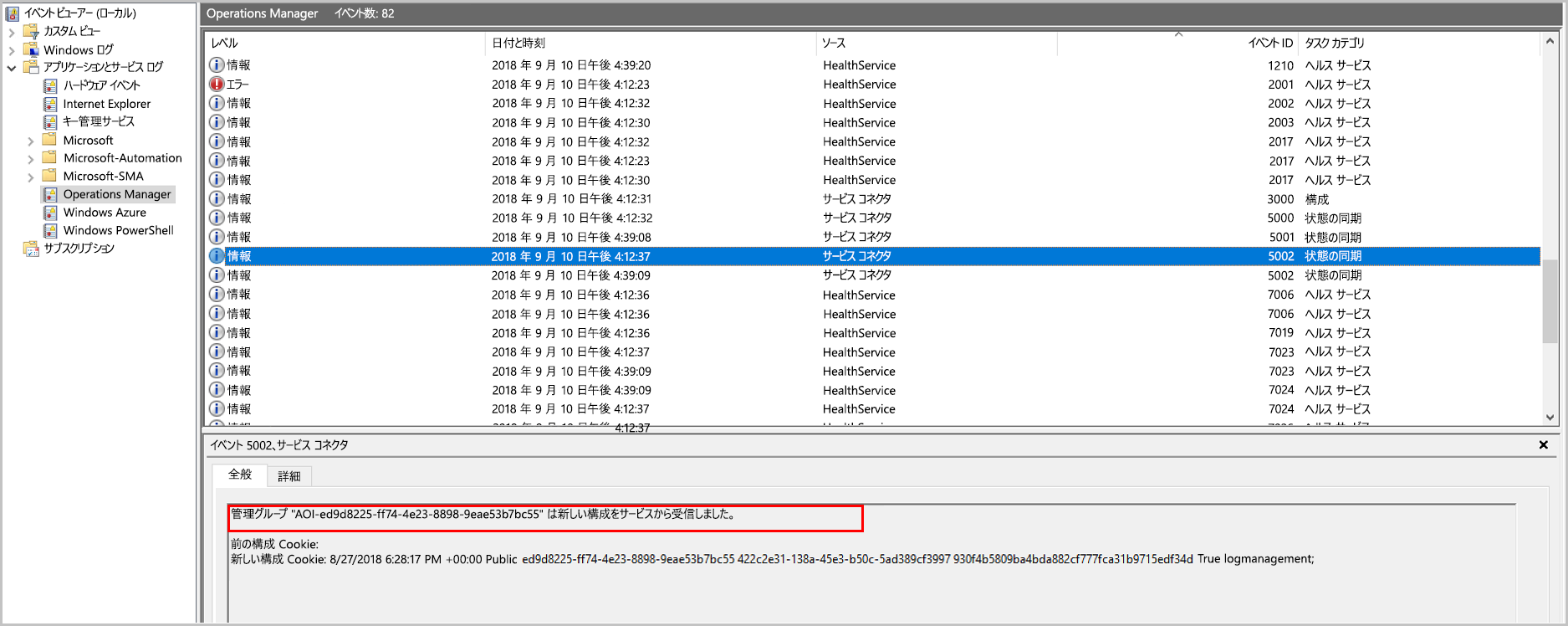This screenshot has height=626, width=1568.
Task: Click the info icon of event 2002 row
Action: pos(217,103)
